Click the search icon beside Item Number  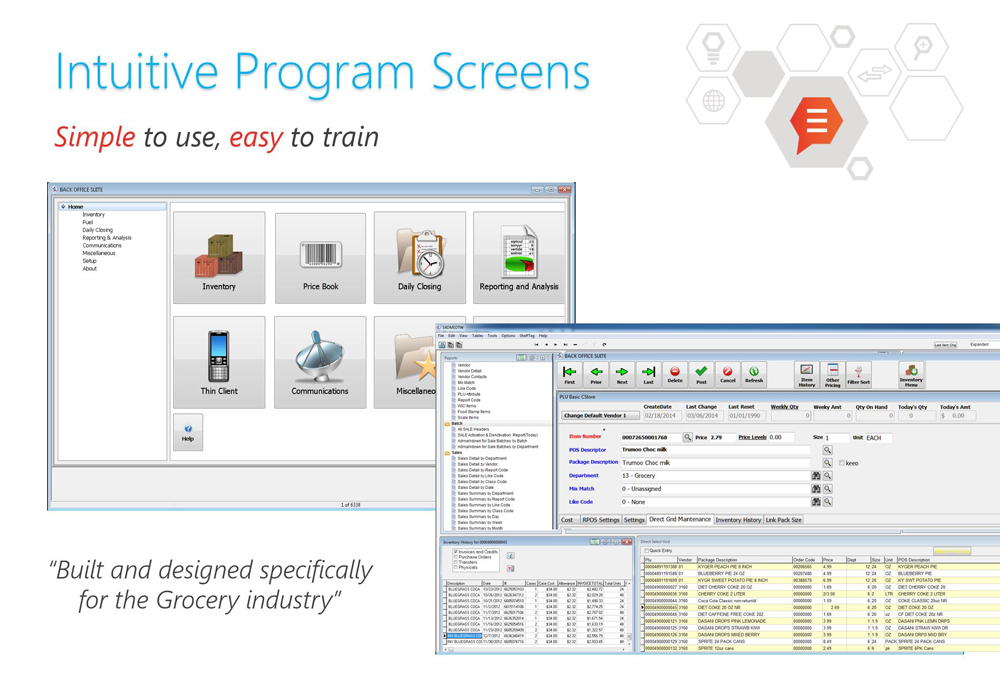[688, 438]
